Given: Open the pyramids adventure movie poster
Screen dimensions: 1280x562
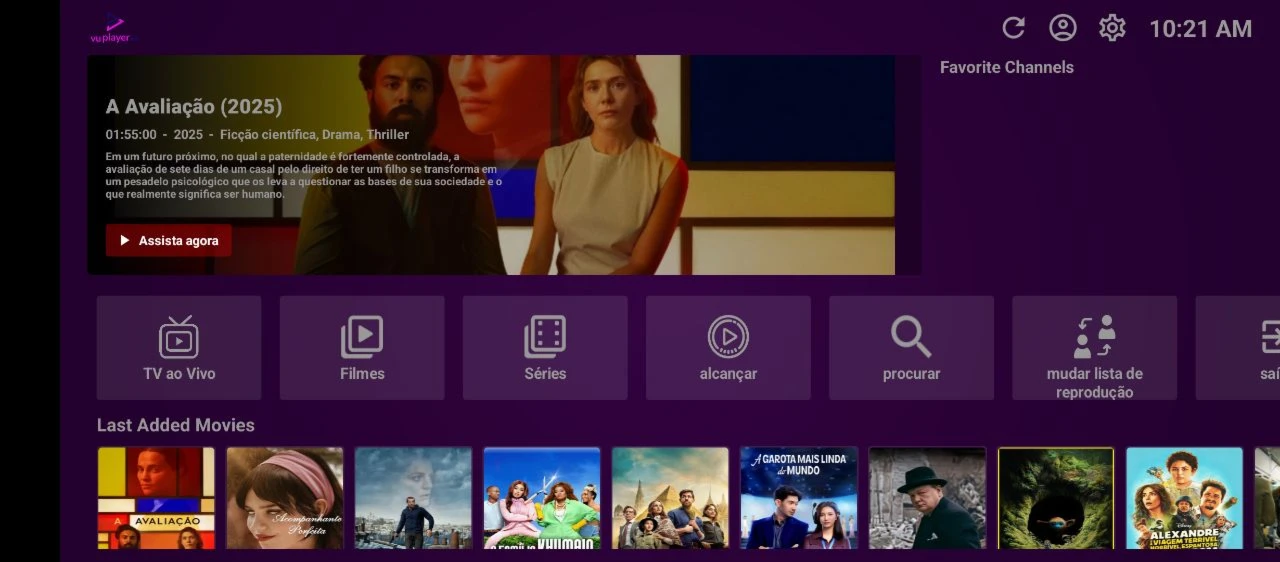Looking at the screenshot, I should [x=670, y=498].
